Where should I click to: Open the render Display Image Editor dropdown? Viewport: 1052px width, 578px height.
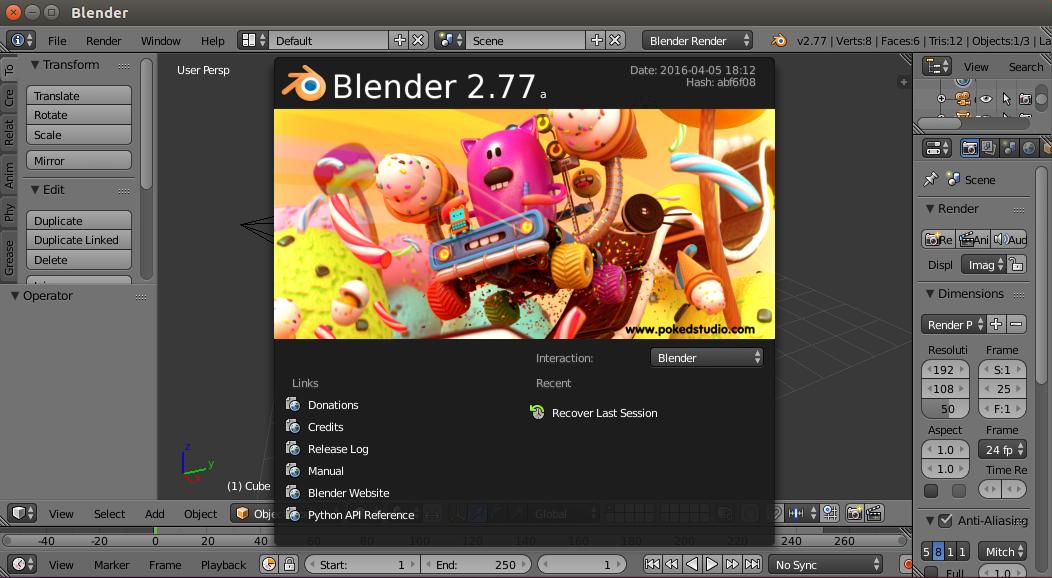(x=984, y=265)
